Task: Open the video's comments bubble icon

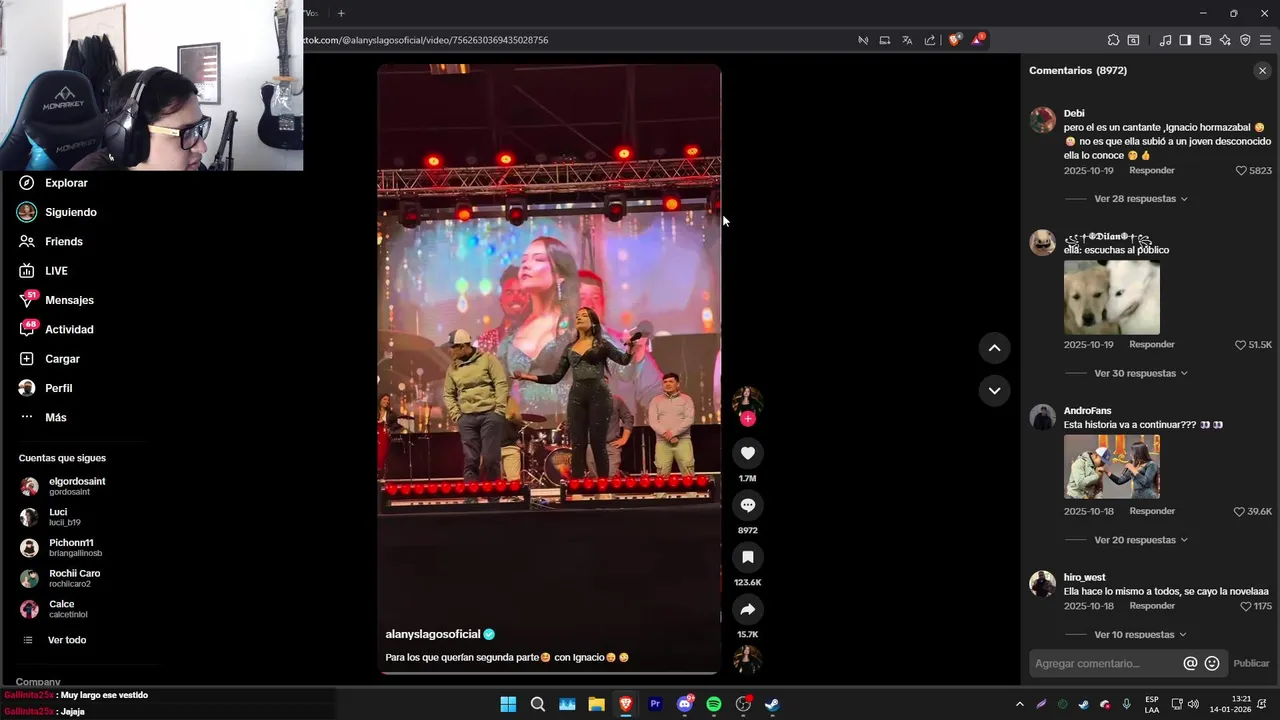Action: (747, 505)
